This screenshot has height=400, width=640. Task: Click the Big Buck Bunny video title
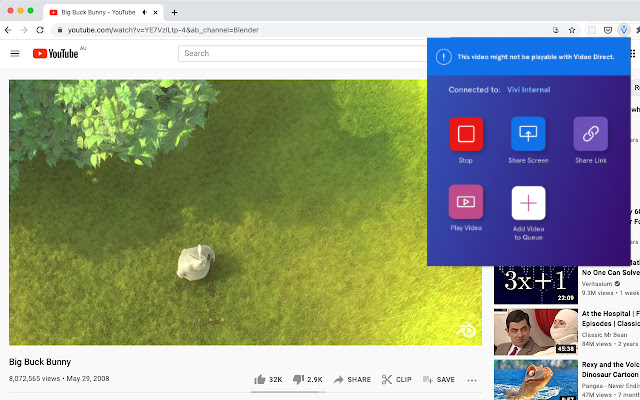point(40,362)
